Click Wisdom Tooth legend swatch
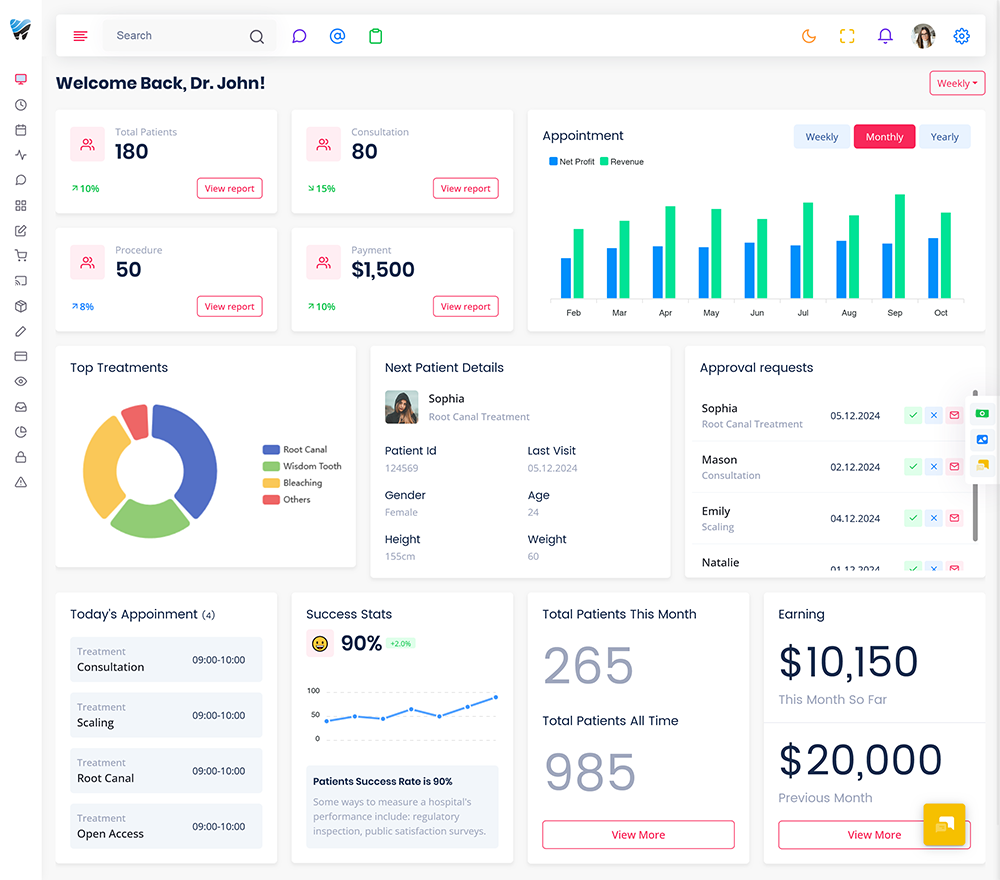The width and height of the screenshot is (1000, 880). click(271, 466)
